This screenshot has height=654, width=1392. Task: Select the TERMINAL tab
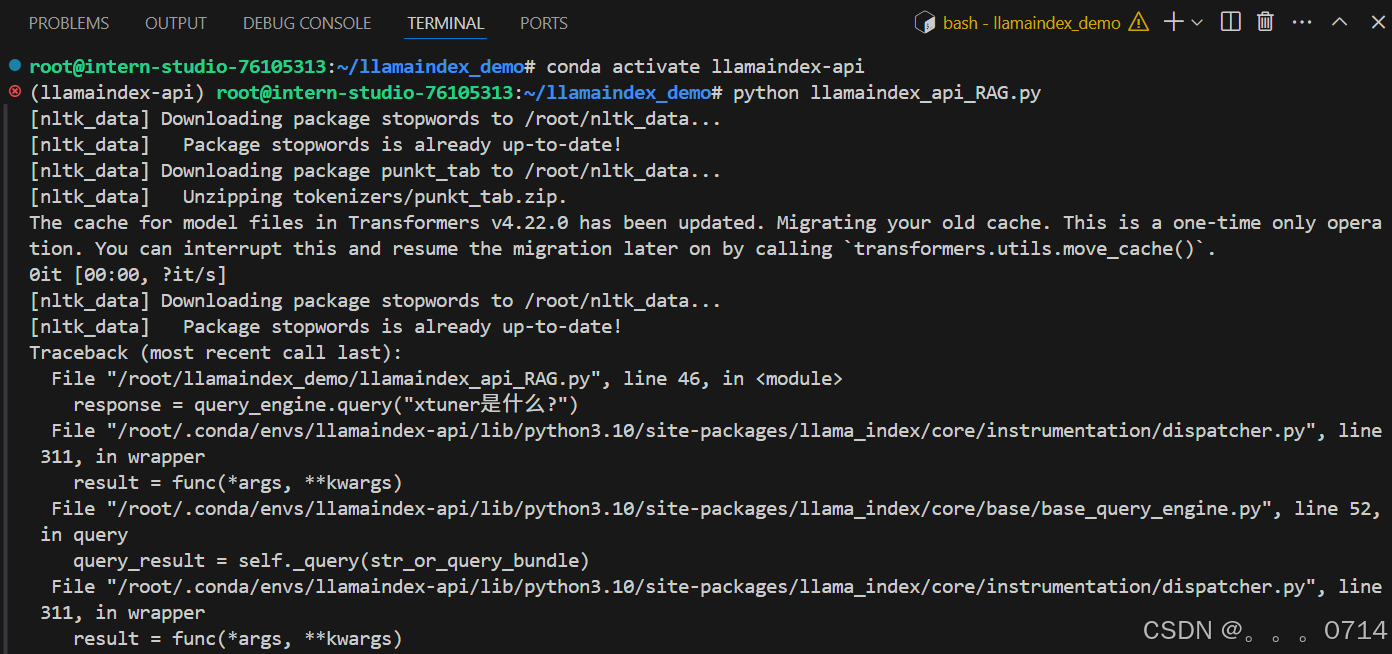[x=446, y=22]
